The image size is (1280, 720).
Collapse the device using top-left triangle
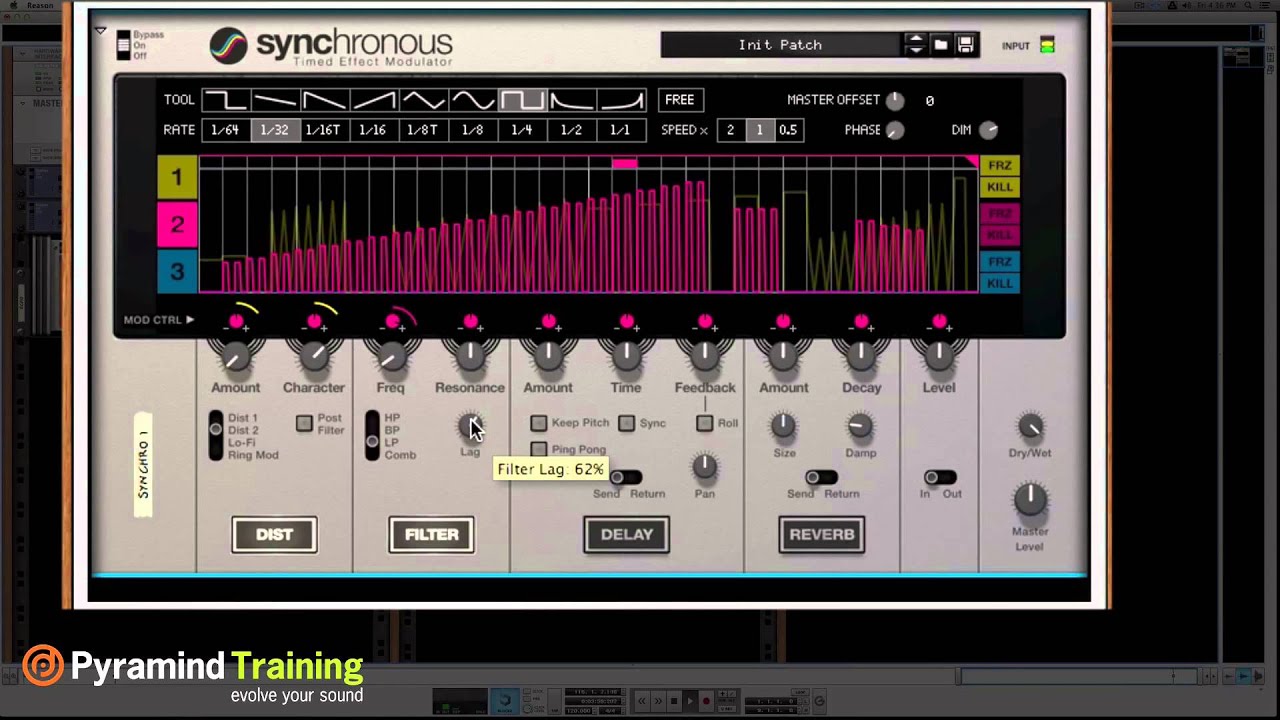click(x=100, y=31)
